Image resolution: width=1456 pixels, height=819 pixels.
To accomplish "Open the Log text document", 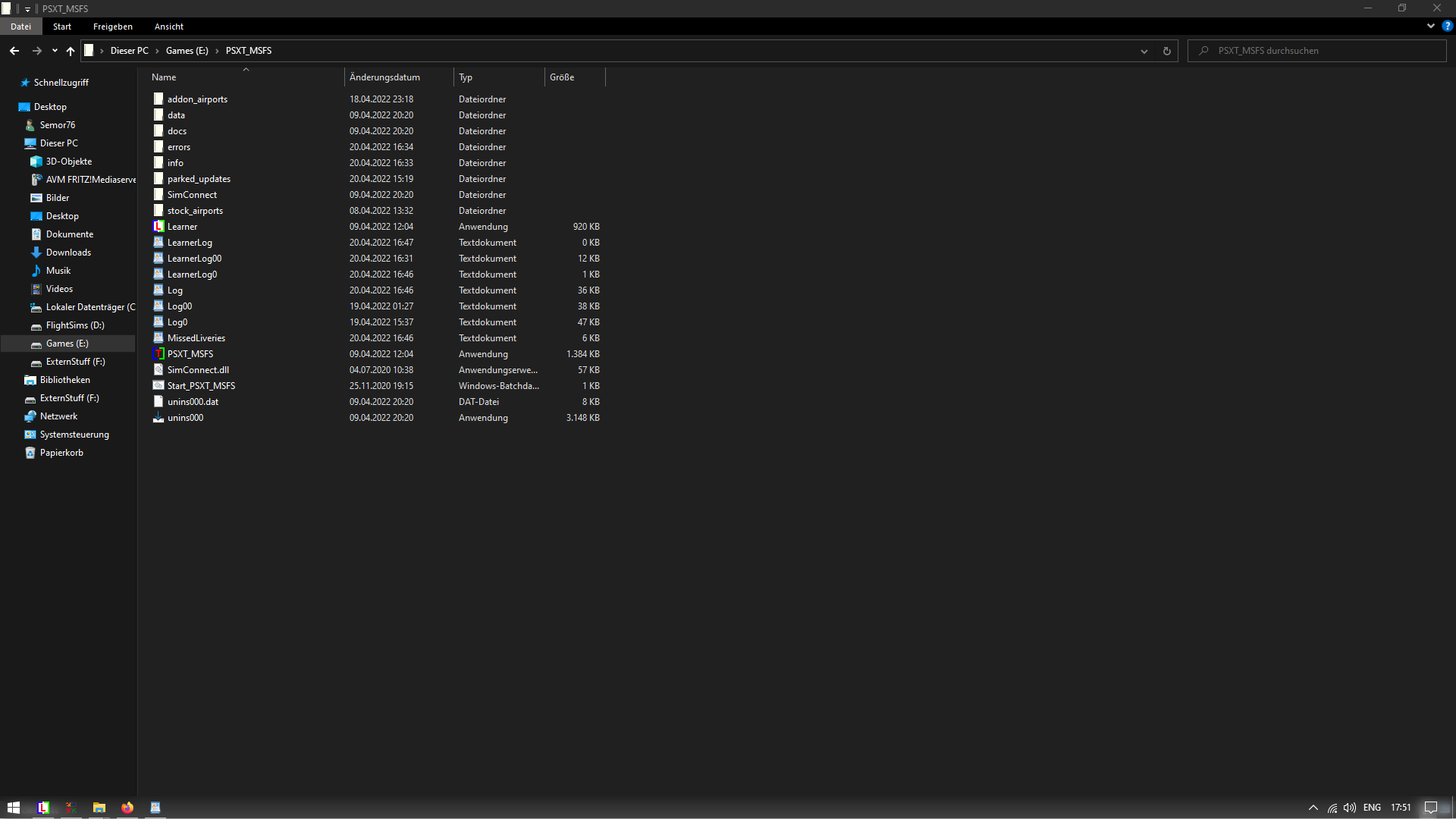I will click(175, 290).
